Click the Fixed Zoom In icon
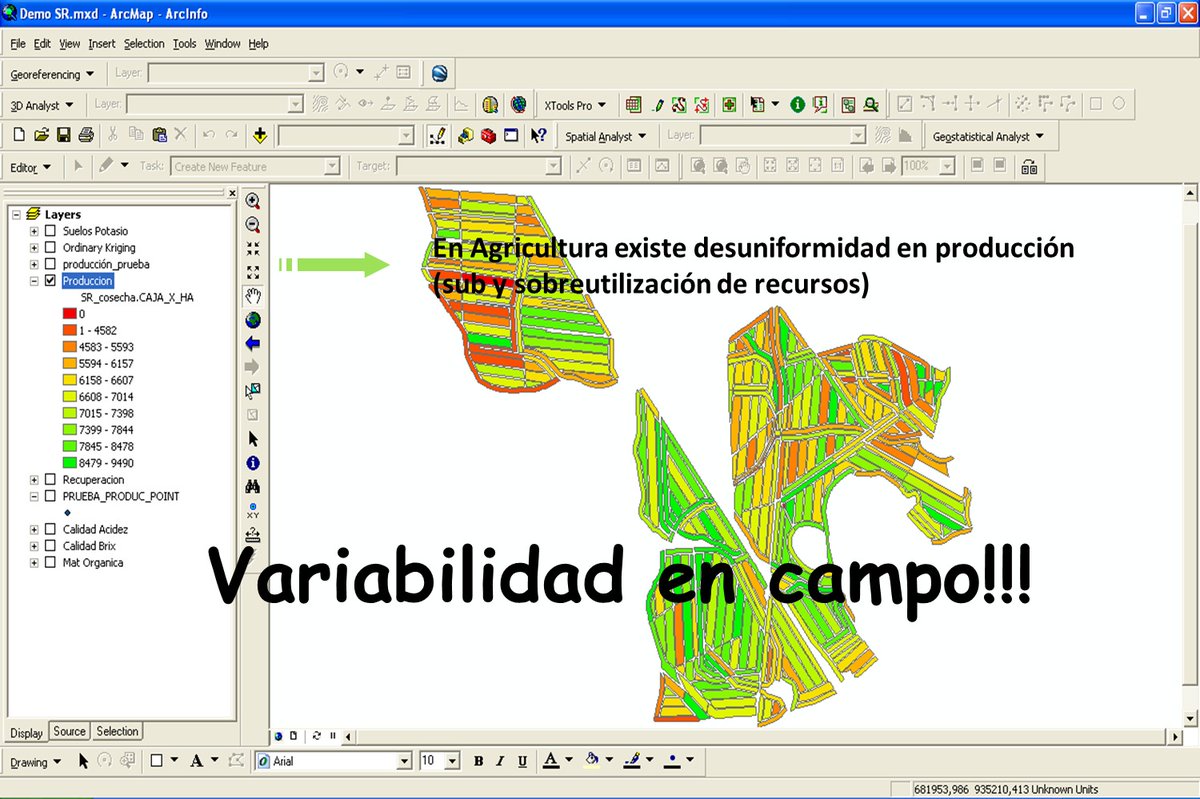The height and width of the screenshot is (799, 1200). click(253, 248)
